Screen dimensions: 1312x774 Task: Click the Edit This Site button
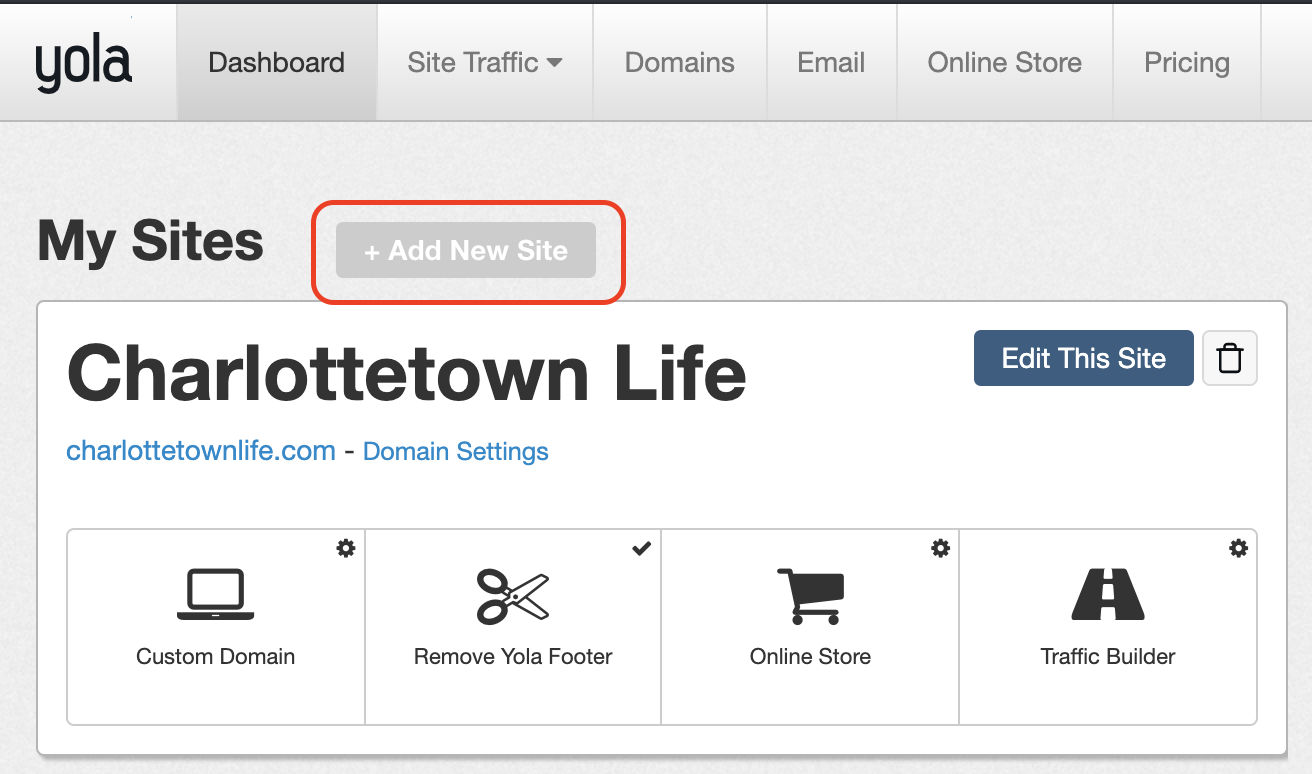click(x=1084, y=358)
